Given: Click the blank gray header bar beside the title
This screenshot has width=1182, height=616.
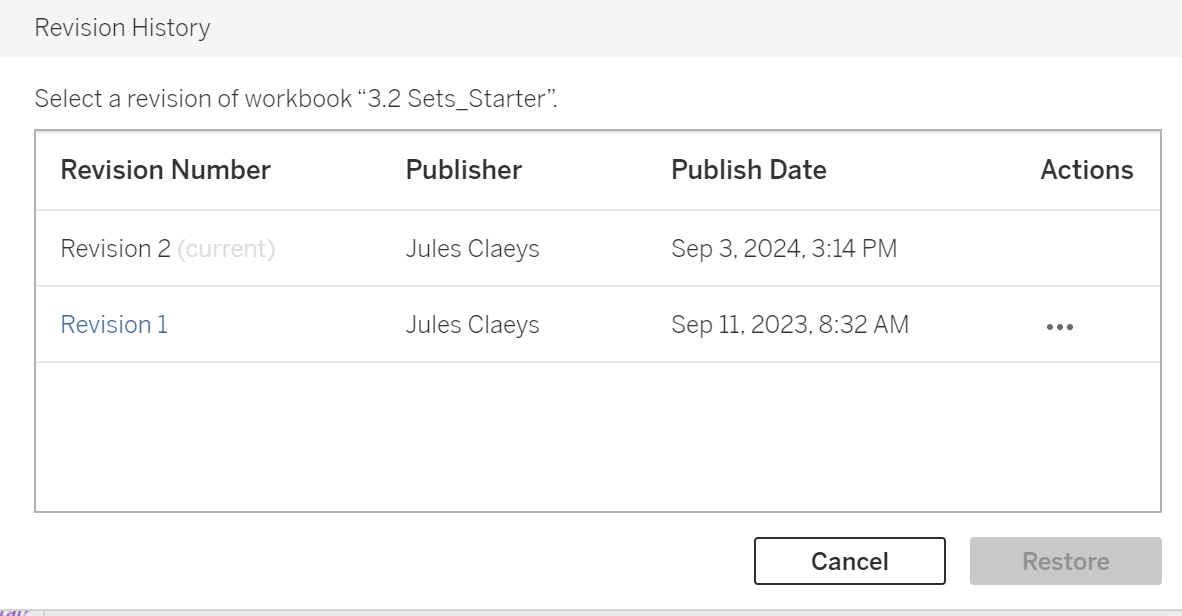Looking at the screenshot, I should pyautogui.click(x=700, y=28).
